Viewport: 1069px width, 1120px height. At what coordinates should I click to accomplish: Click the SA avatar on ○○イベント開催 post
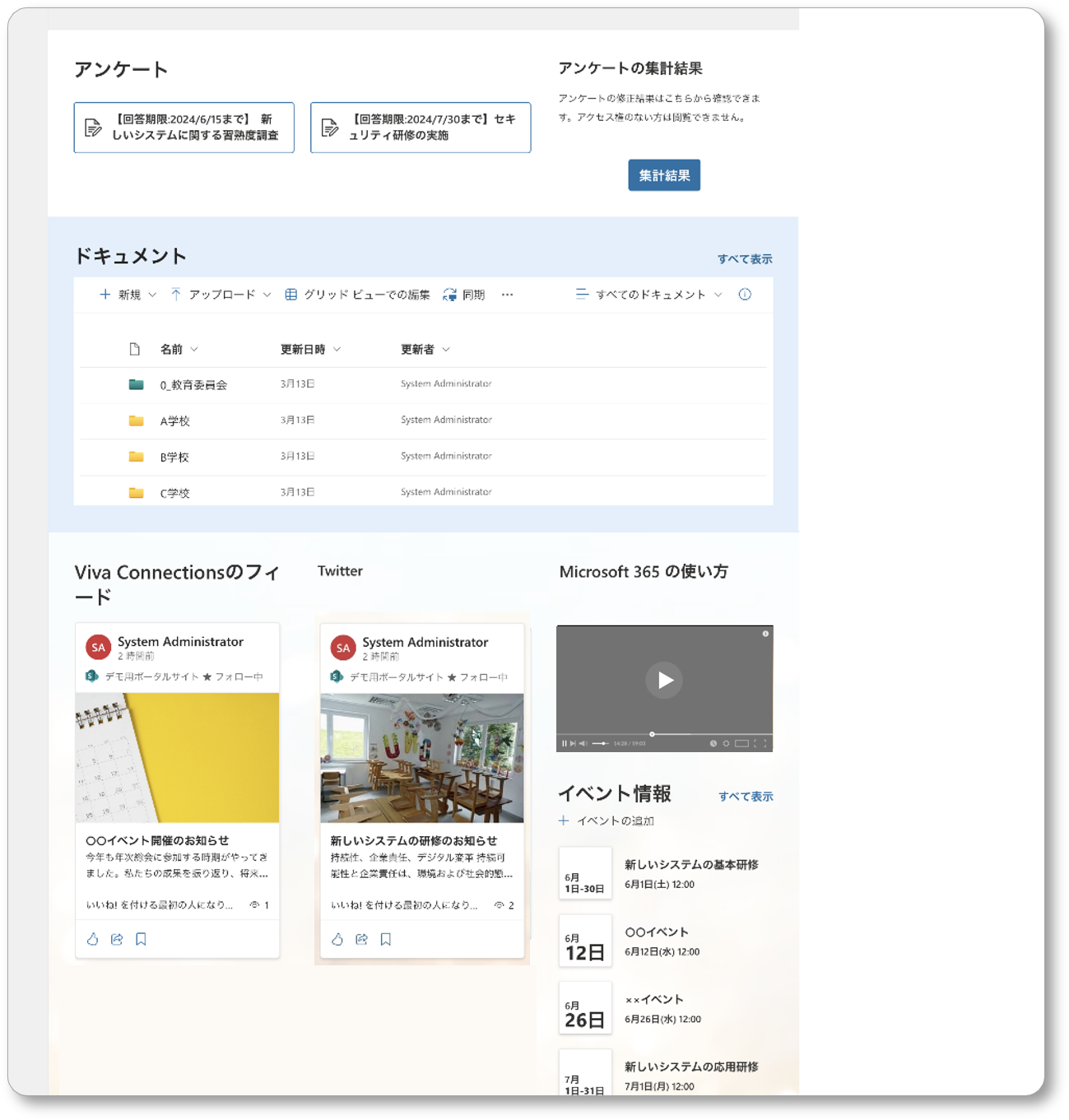99,648
